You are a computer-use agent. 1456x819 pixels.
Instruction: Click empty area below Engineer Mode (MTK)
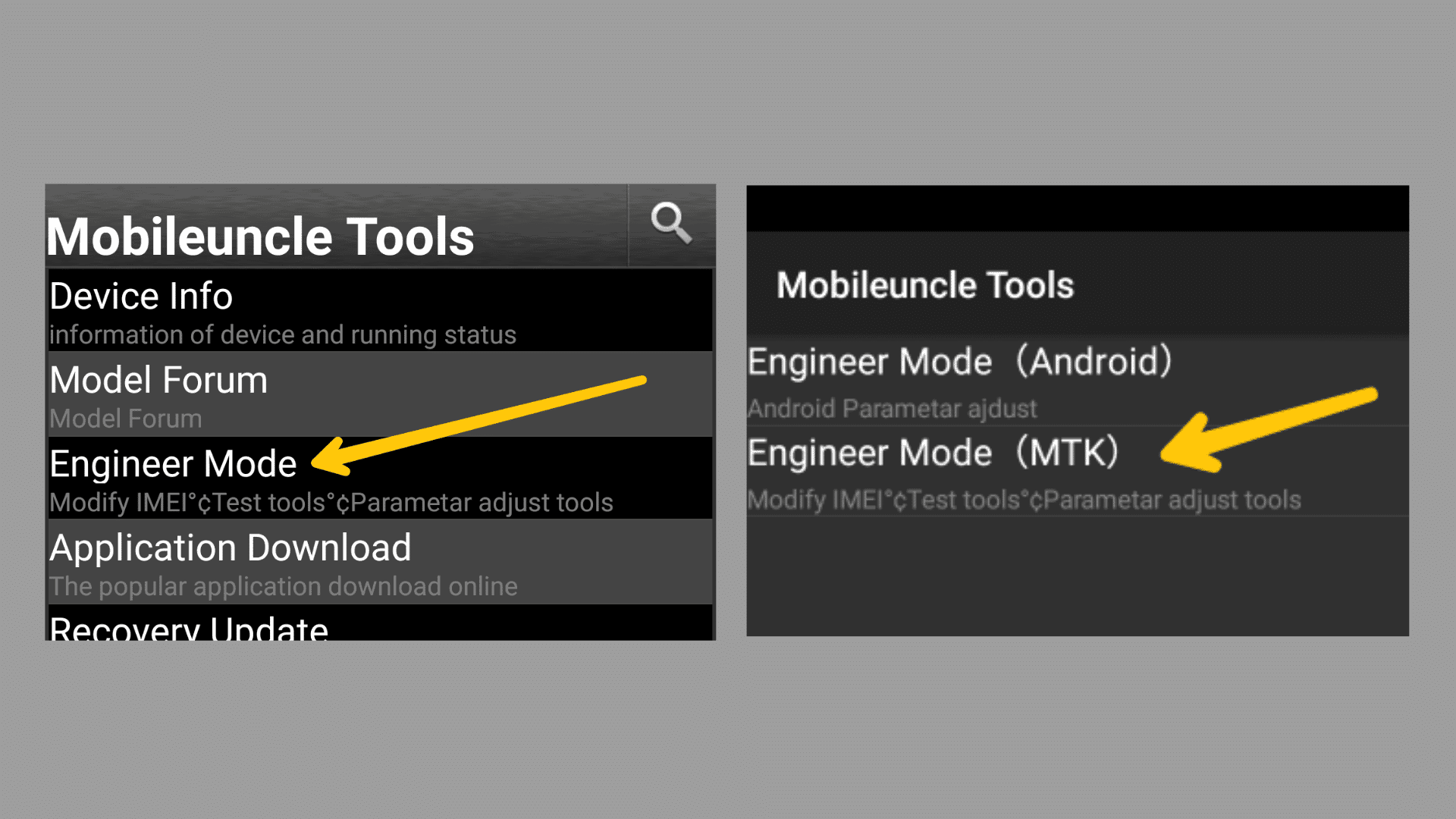(1077, 576)
